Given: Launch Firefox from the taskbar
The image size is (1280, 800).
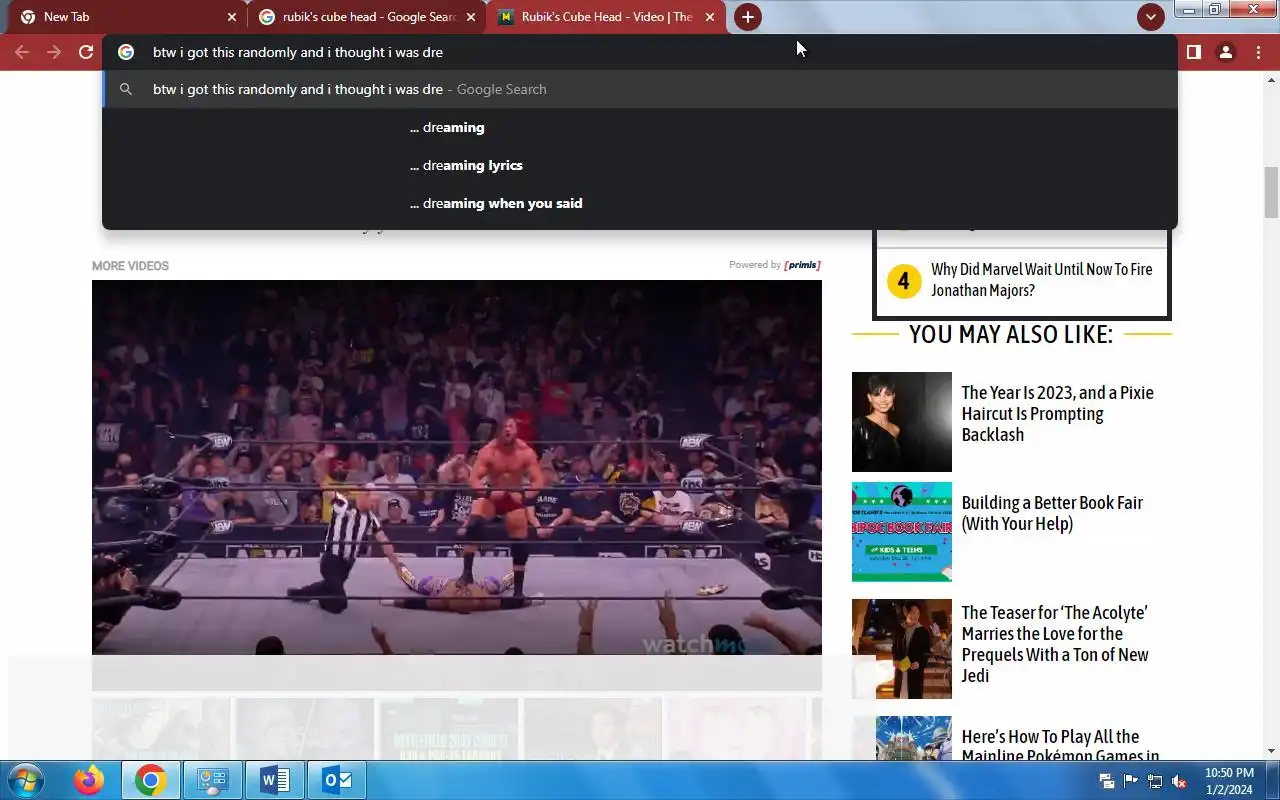Looking at the screenshot, I should (89, 780).
